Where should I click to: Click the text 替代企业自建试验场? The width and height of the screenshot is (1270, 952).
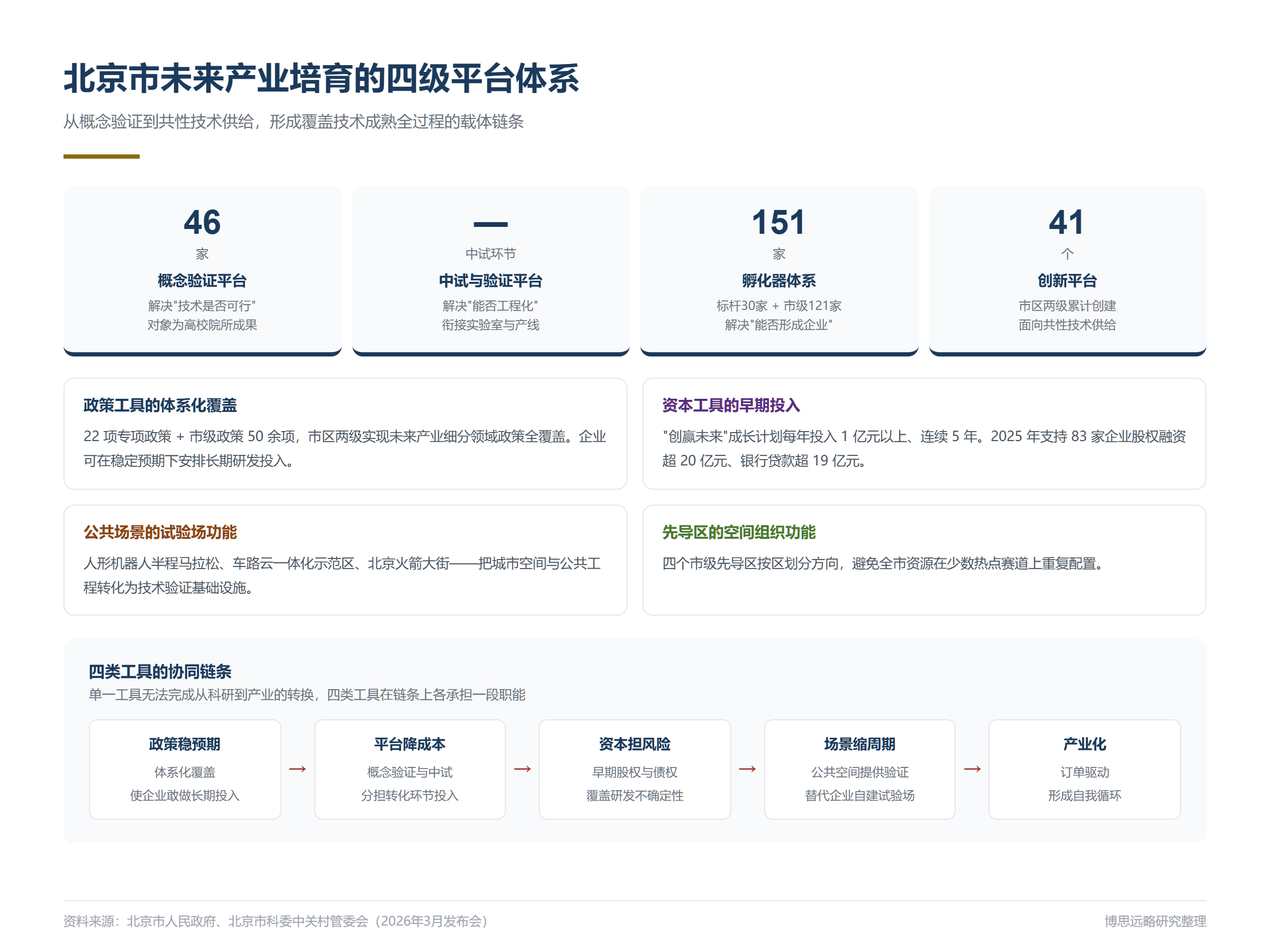pos(860,796)
